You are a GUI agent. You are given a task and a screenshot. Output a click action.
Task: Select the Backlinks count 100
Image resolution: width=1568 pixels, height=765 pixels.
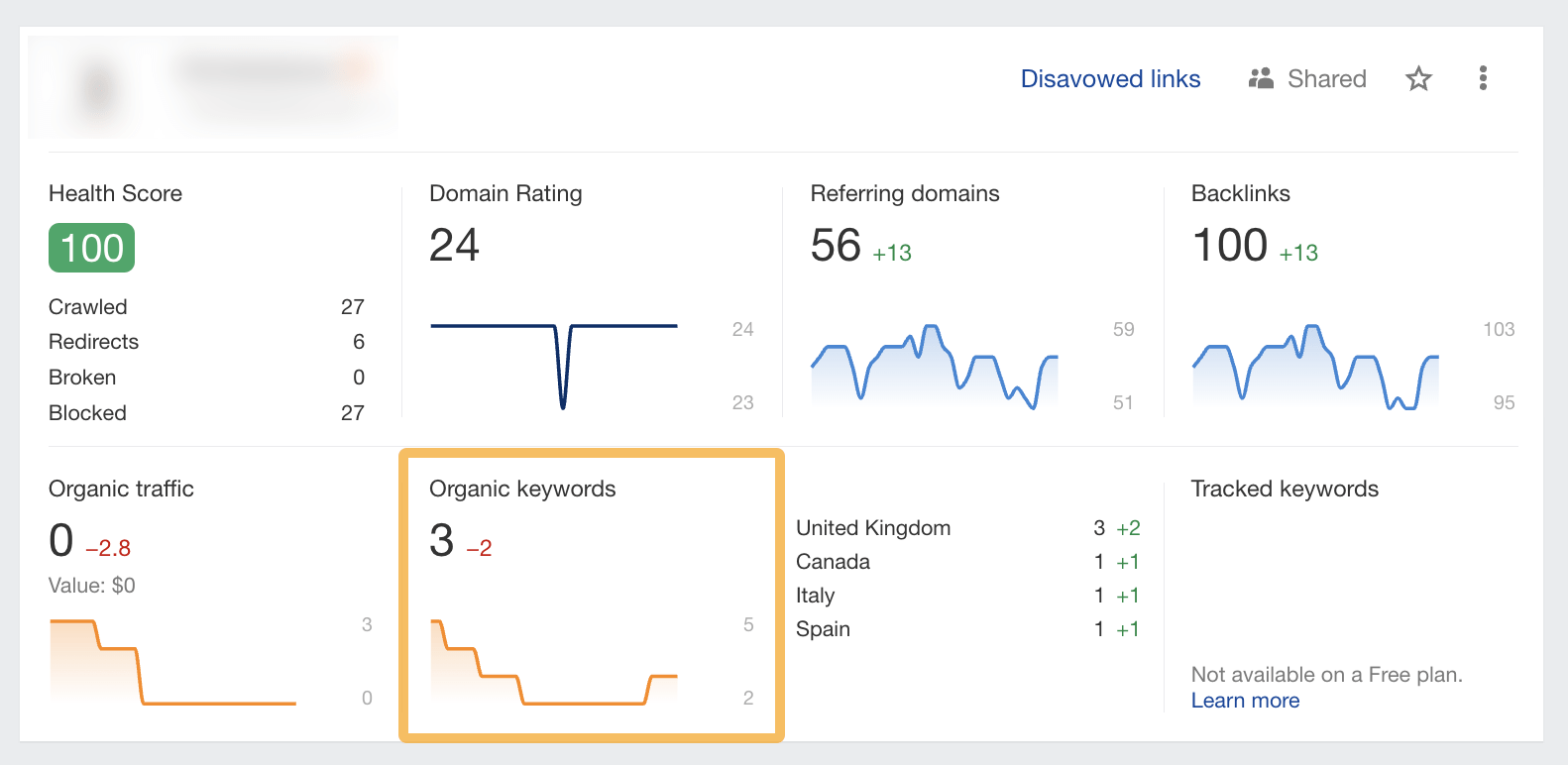[1229, 246]
